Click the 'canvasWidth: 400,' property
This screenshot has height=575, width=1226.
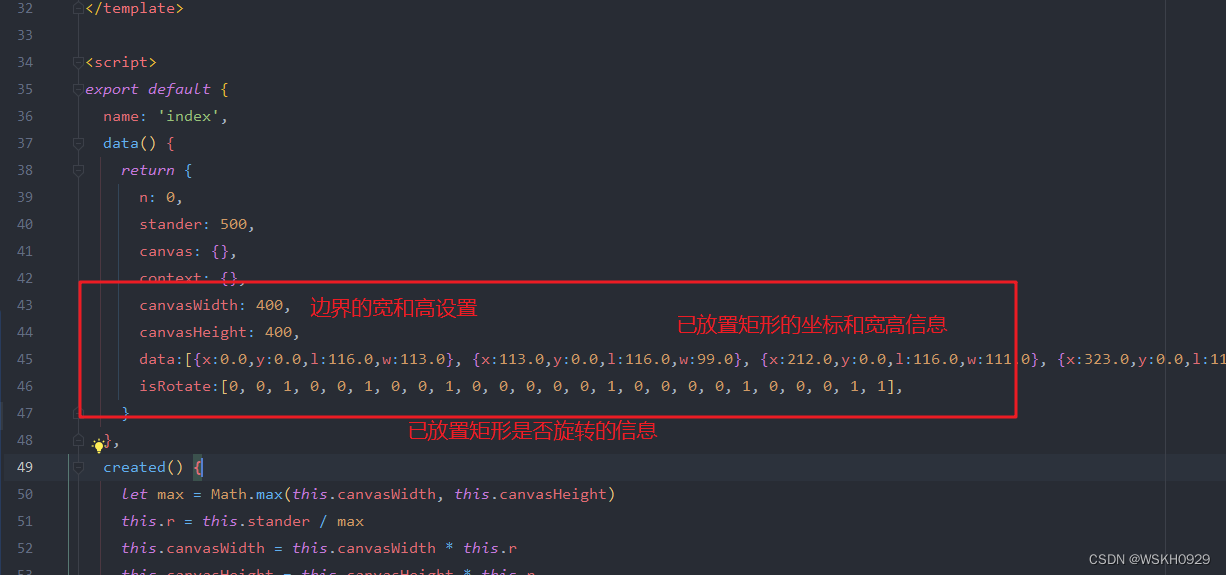[x=215, y=305]
